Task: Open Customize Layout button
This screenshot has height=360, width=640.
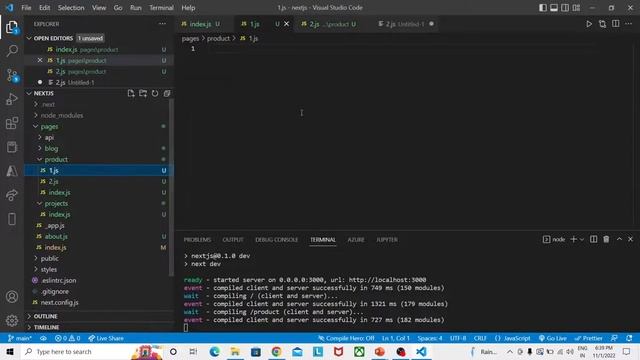Action: pos(576,8)
